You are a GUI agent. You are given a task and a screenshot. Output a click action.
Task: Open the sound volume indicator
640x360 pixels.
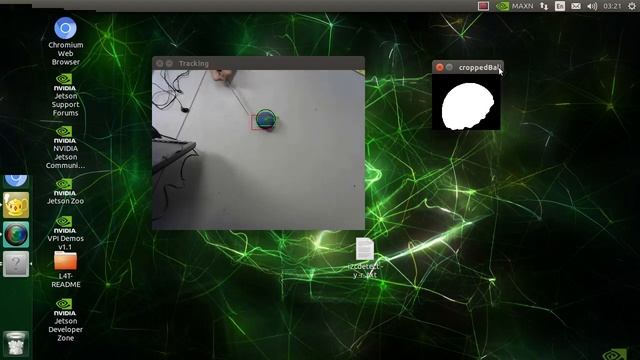tap(592, 6)
